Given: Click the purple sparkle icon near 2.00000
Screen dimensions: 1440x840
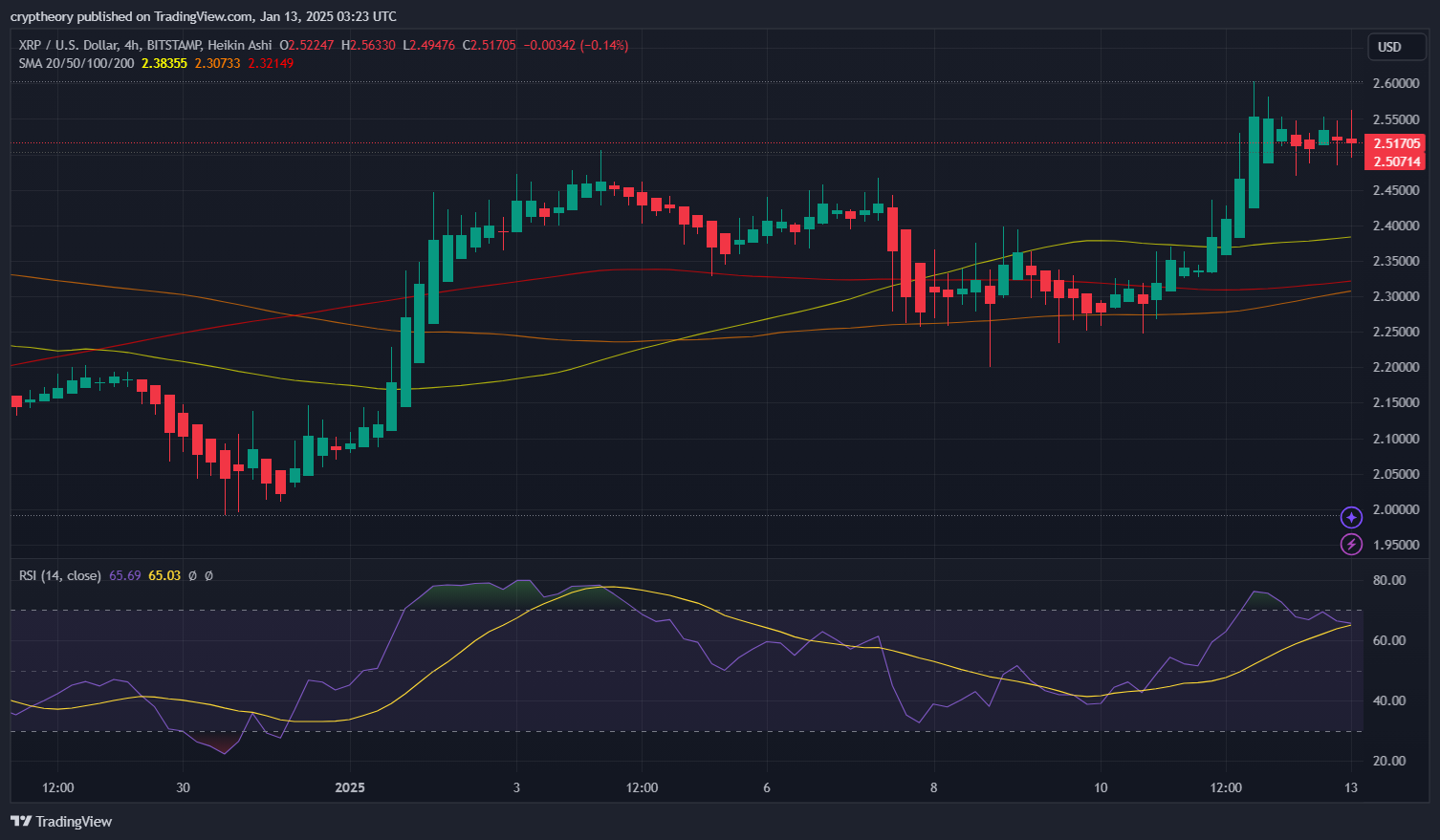Looking at the screenshot, I should pyautogui.click(x=1351, y=517).
